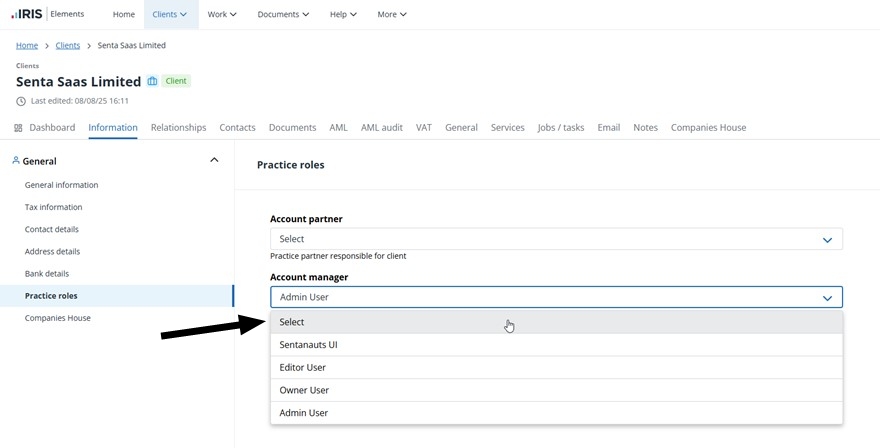The image size is (880, 448).
Task: Switch to the Companies House tab
Action: tap(708, 128)
